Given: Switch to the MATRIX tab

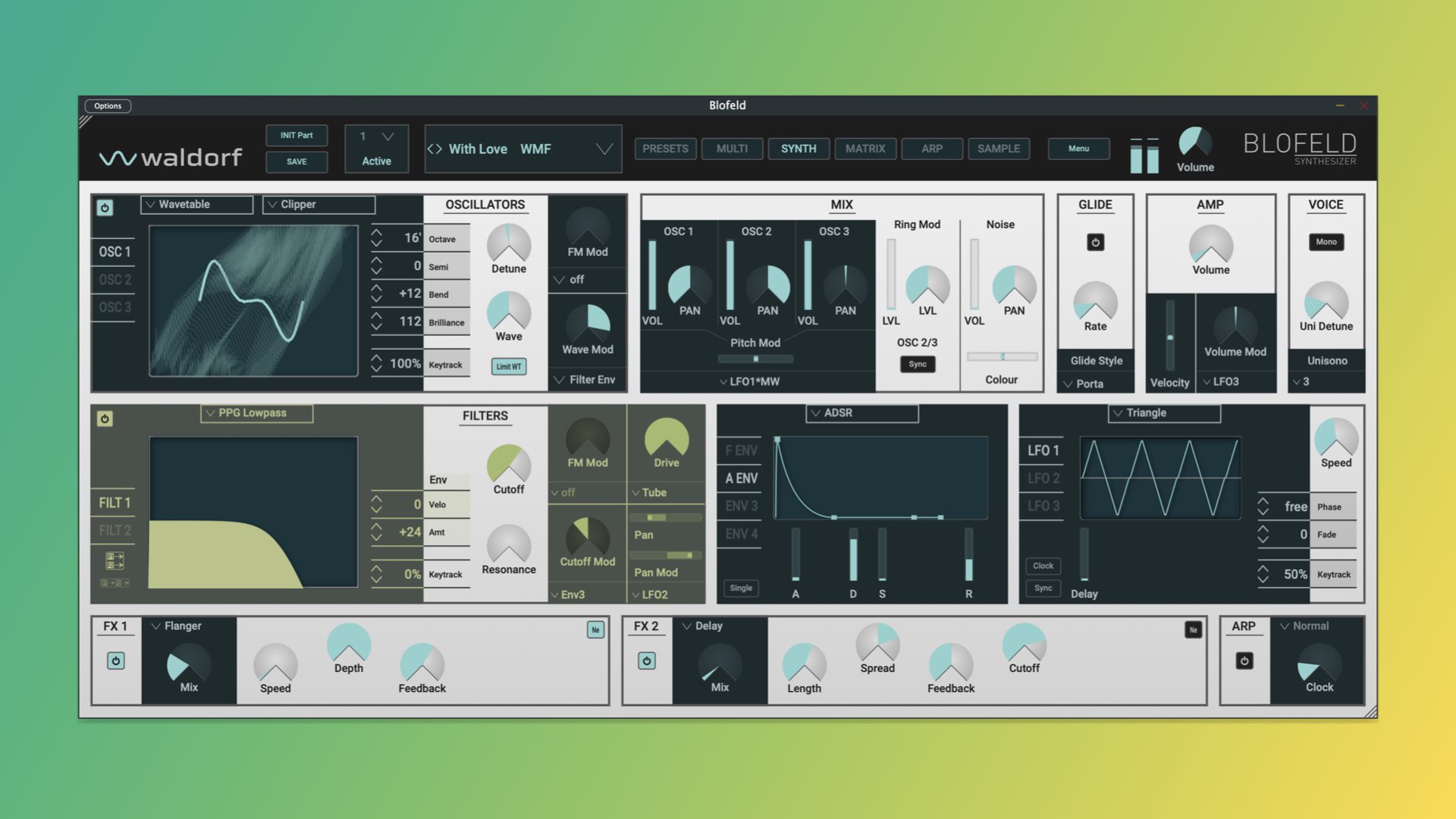Looking at the screenshot, I should [x=864, y=149].
